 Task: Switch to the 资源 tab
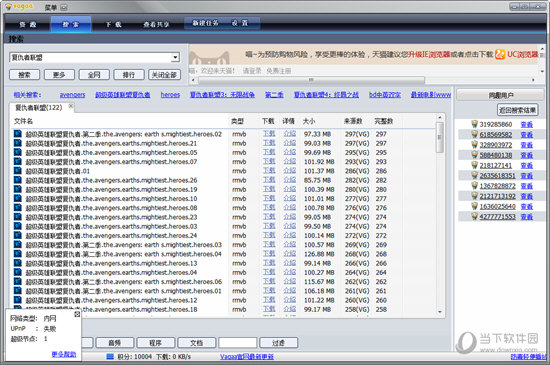coord(28,24)
